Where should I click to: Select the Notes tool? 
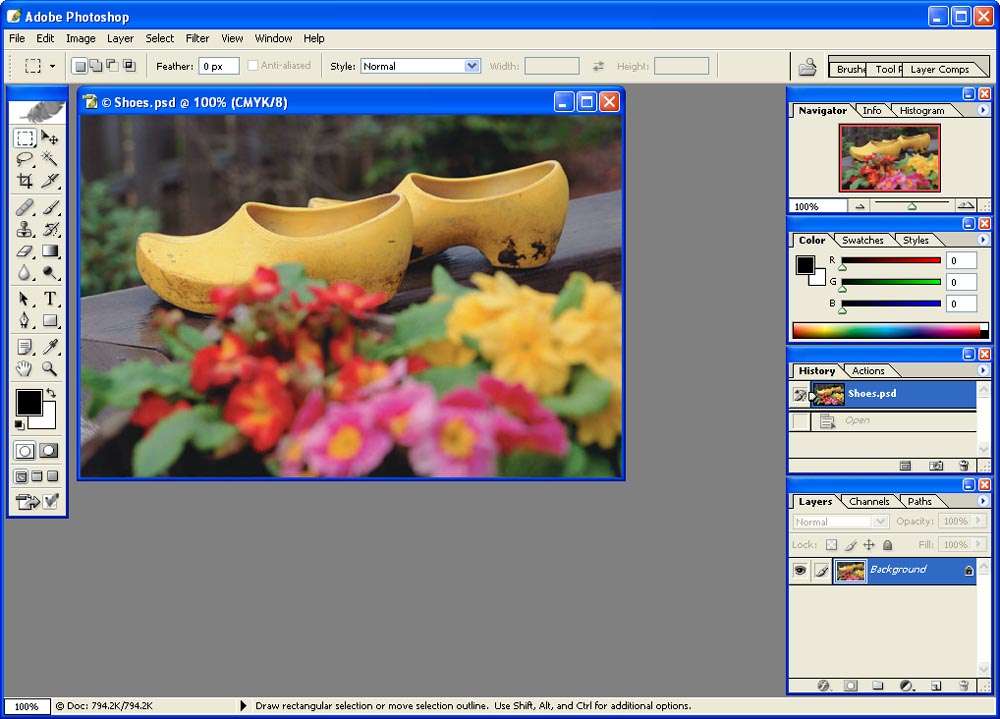[25, 346]
